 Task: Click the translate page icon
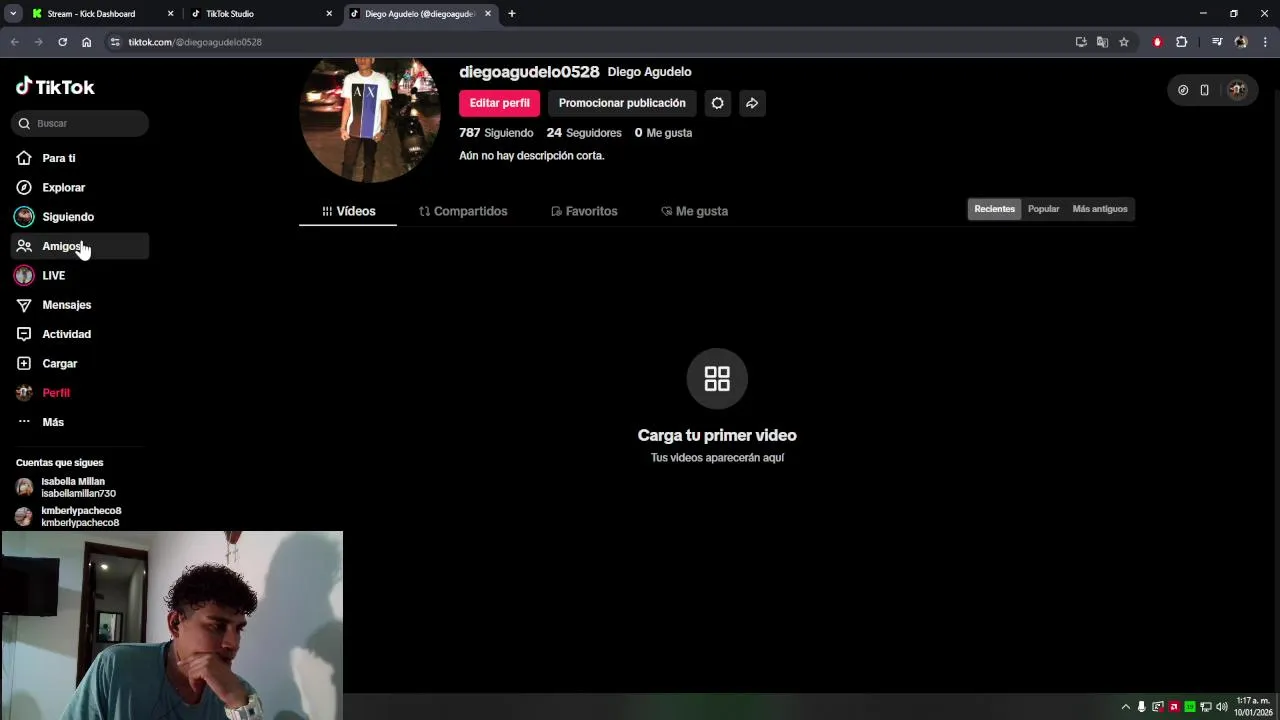point(1102,42)
